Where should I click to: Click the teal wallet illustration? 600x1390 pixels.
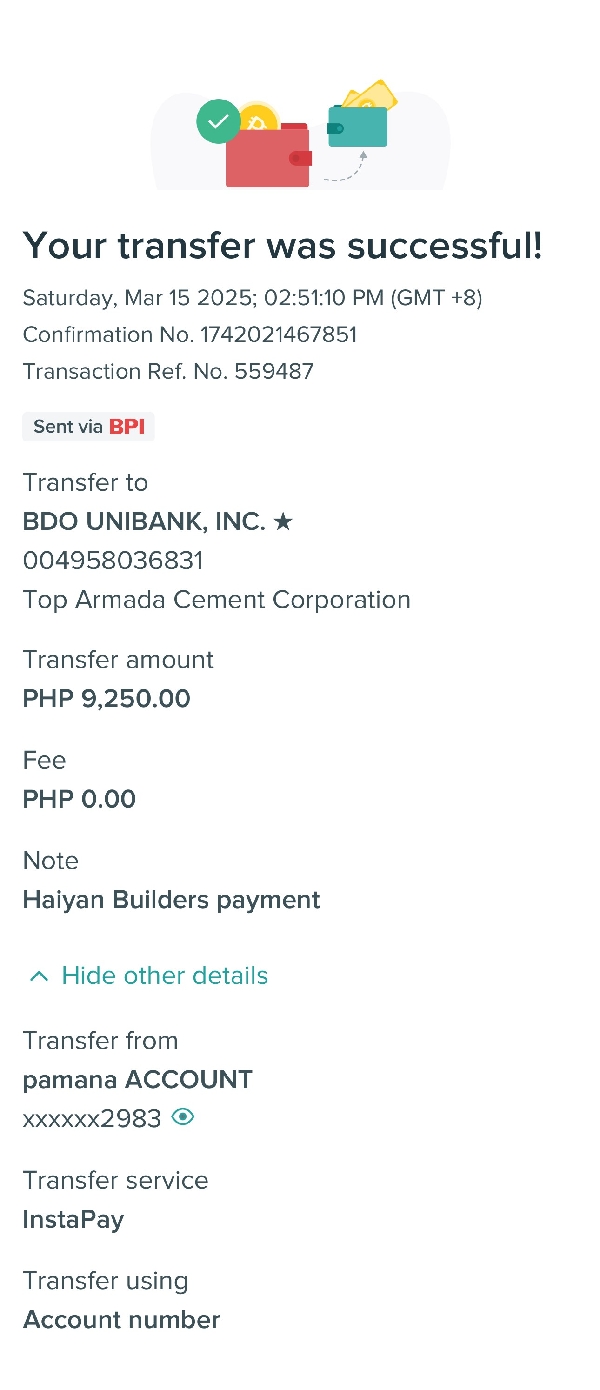pyautogui.click(x=358, y=127)
